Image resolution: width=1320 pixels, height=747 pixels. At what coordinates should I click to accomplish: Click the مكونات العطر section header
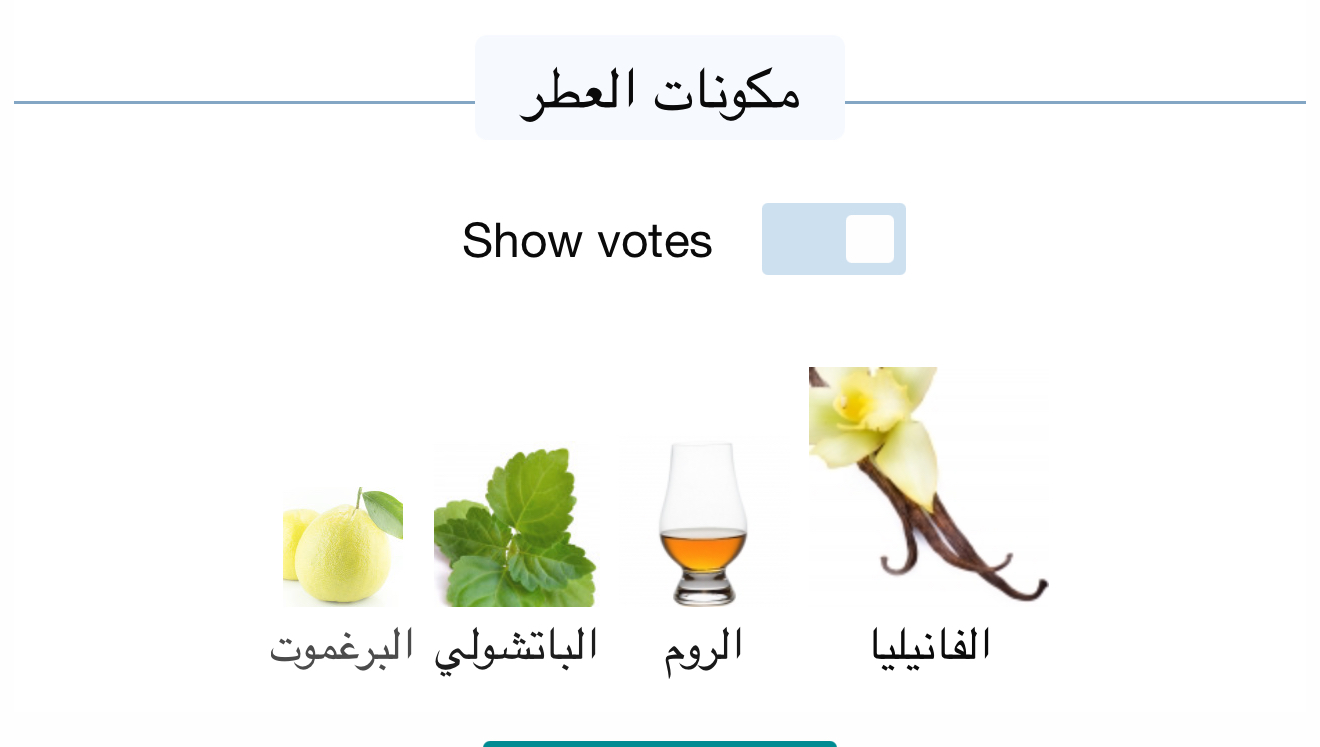[x=660, y=90]
